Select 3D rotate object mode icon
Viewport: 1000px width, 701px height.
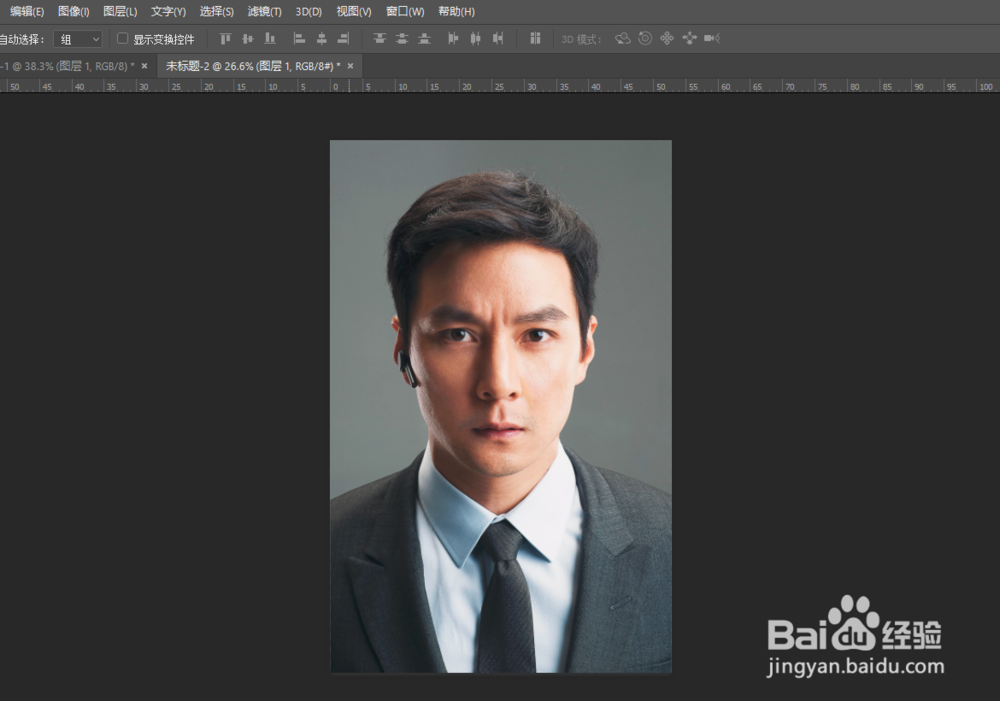pos(622,39)
